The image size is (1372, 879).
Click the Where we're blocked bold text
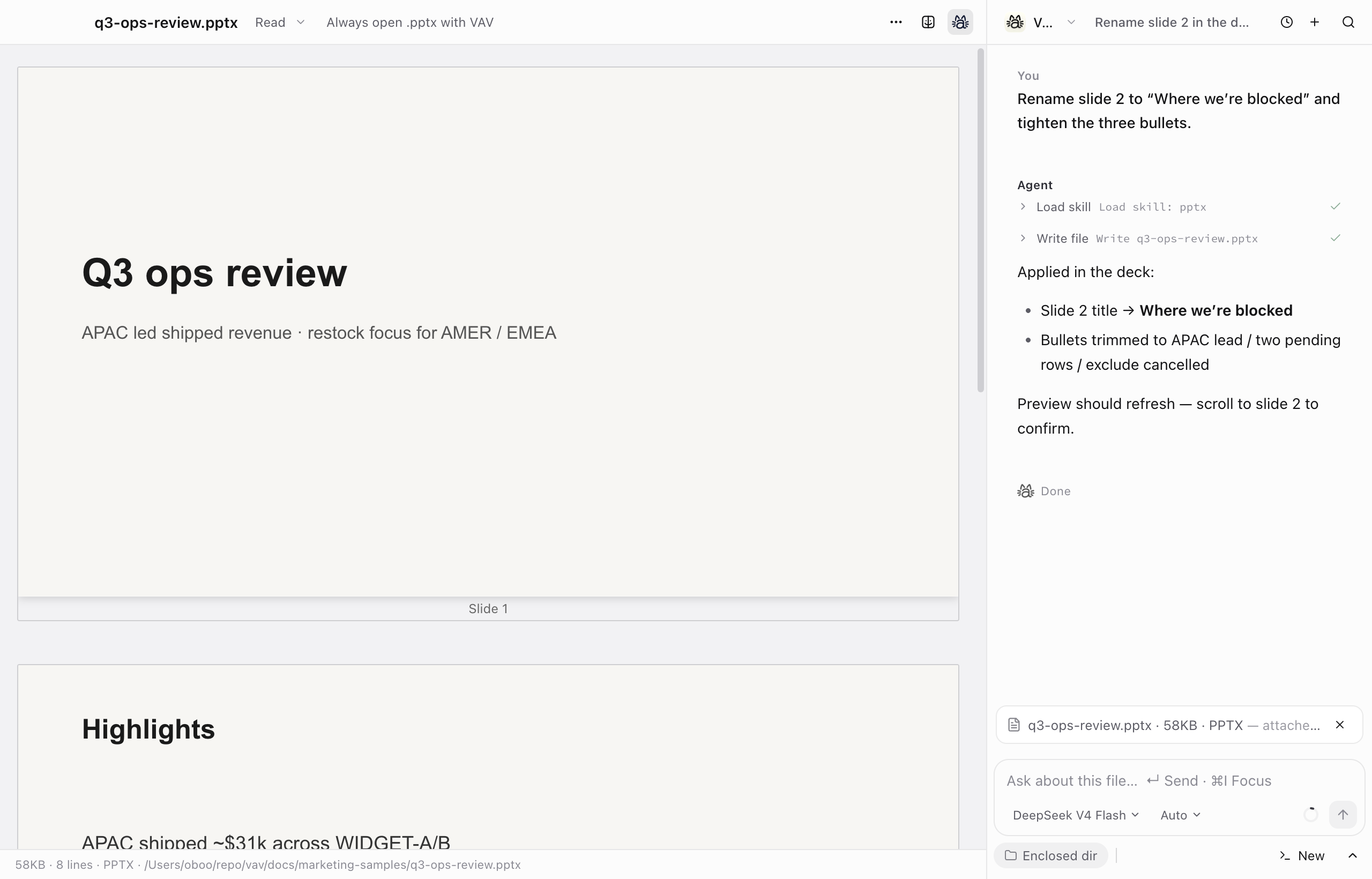(1216, 310)
